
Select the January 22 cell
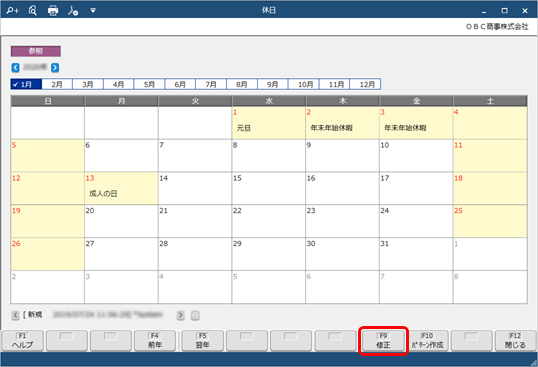[269, 221]
